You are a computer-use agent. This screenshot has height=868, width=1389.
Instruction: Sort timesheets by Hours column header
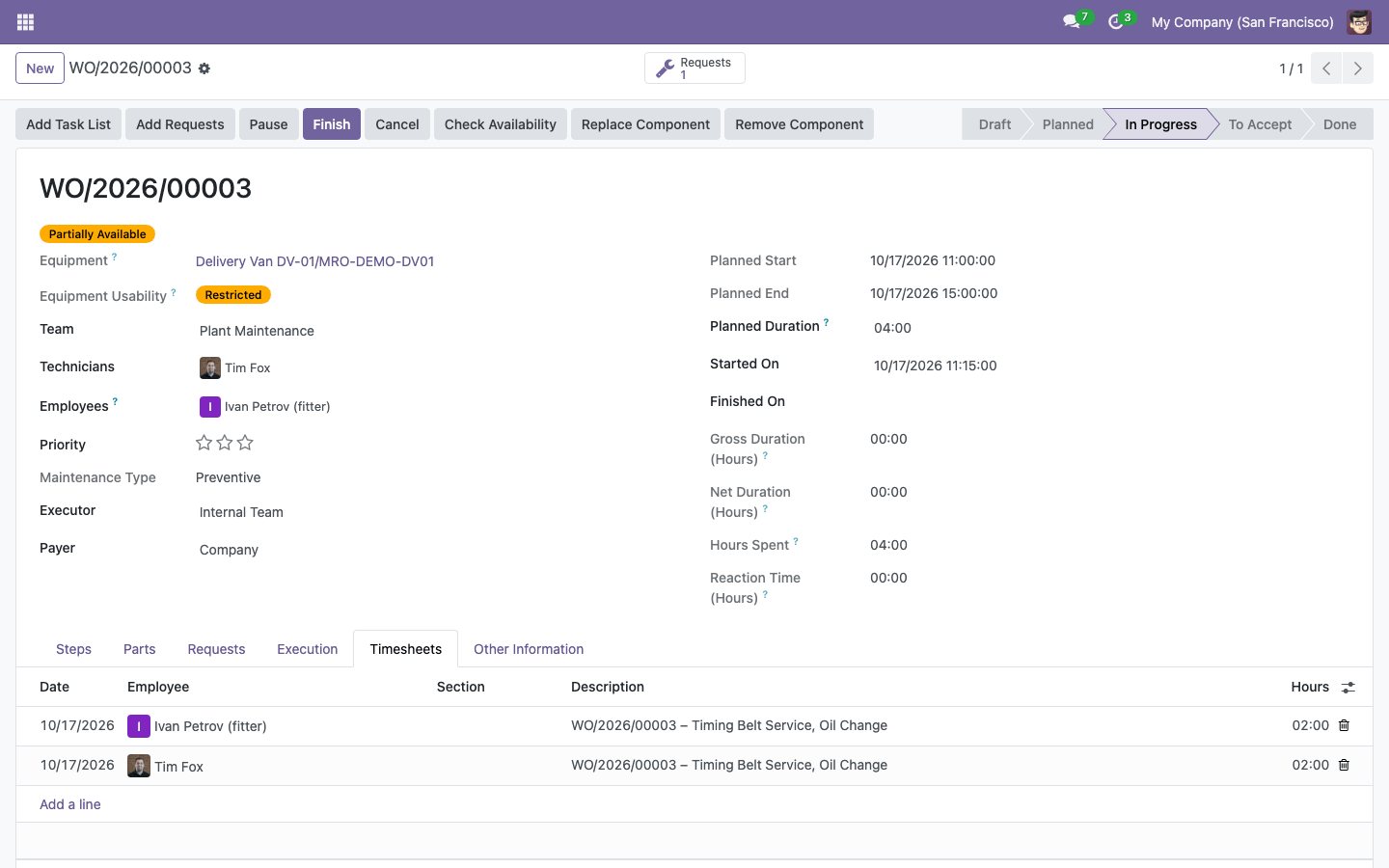(x=1310, y=687)
